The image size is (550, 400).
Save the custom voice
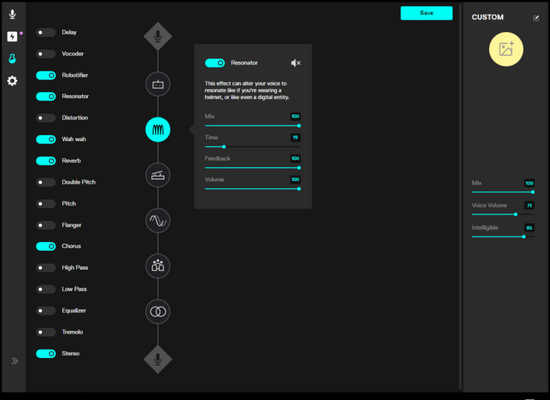[x=427, y=13]
